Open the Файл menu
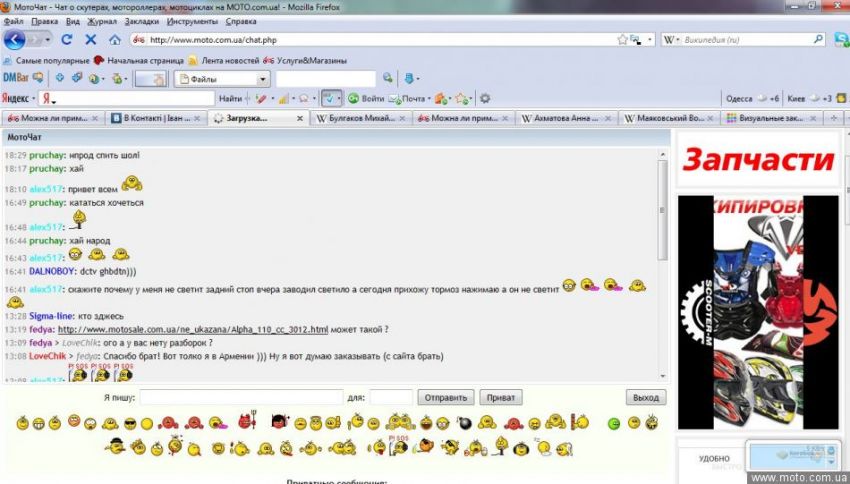 (14, 22)
